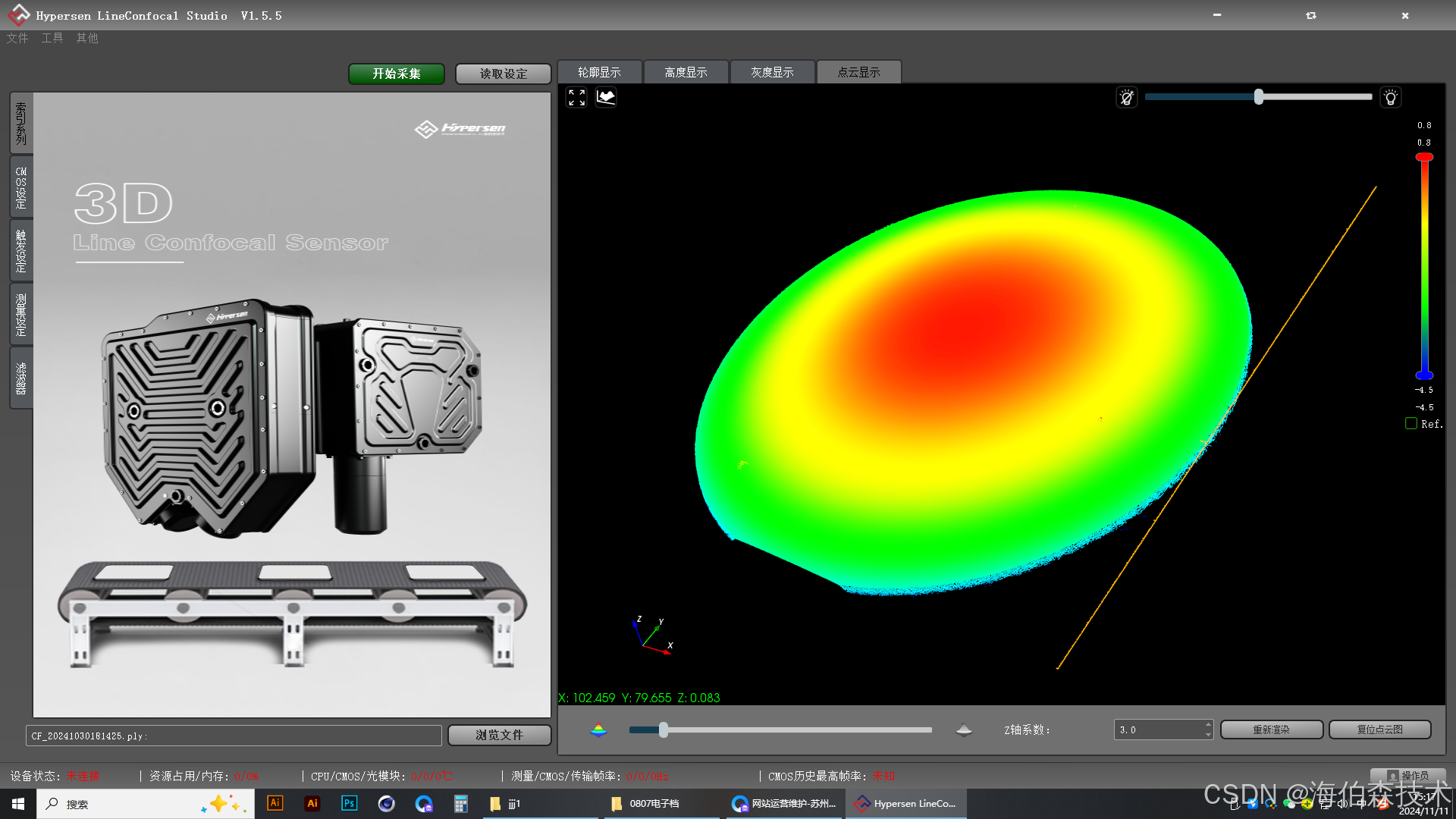Viewport: 1456px width, 819px height.
Task: Click the bright light bulb icon
Action: click(x=1391, y=97)
